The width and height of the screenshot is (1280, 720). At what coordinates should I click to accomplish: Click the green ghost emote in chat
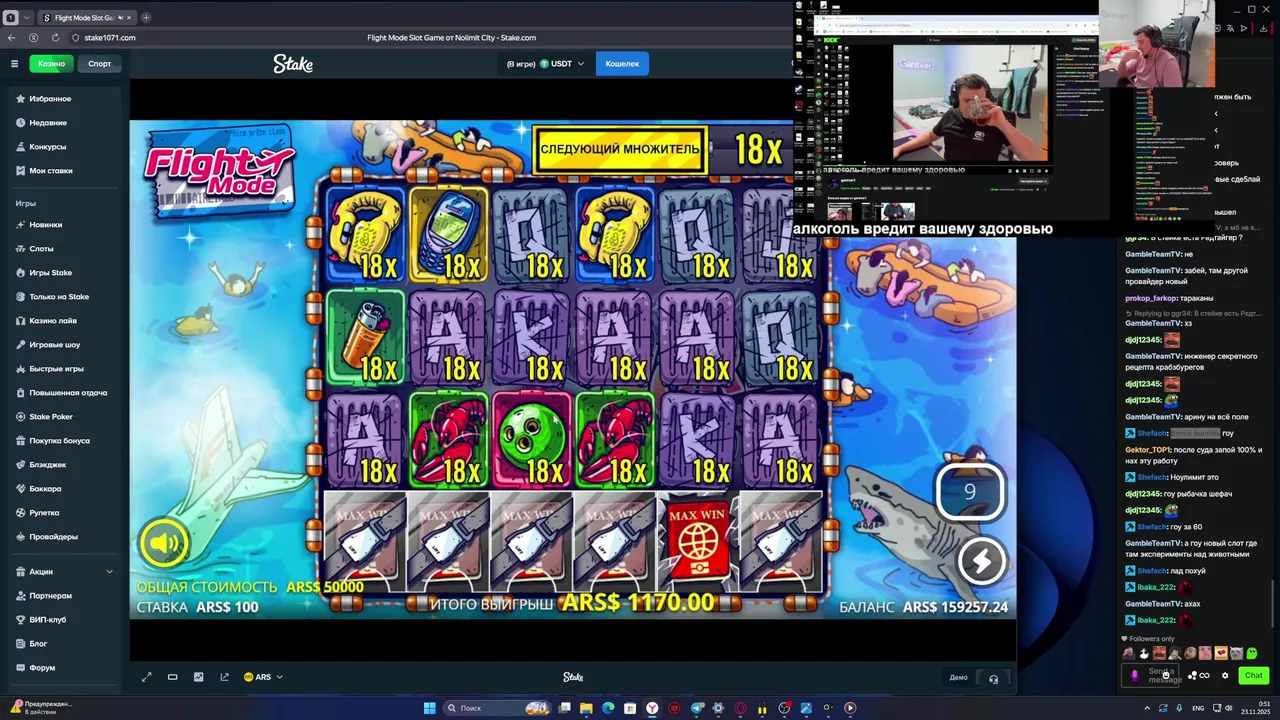click(x=1251, y=653)
